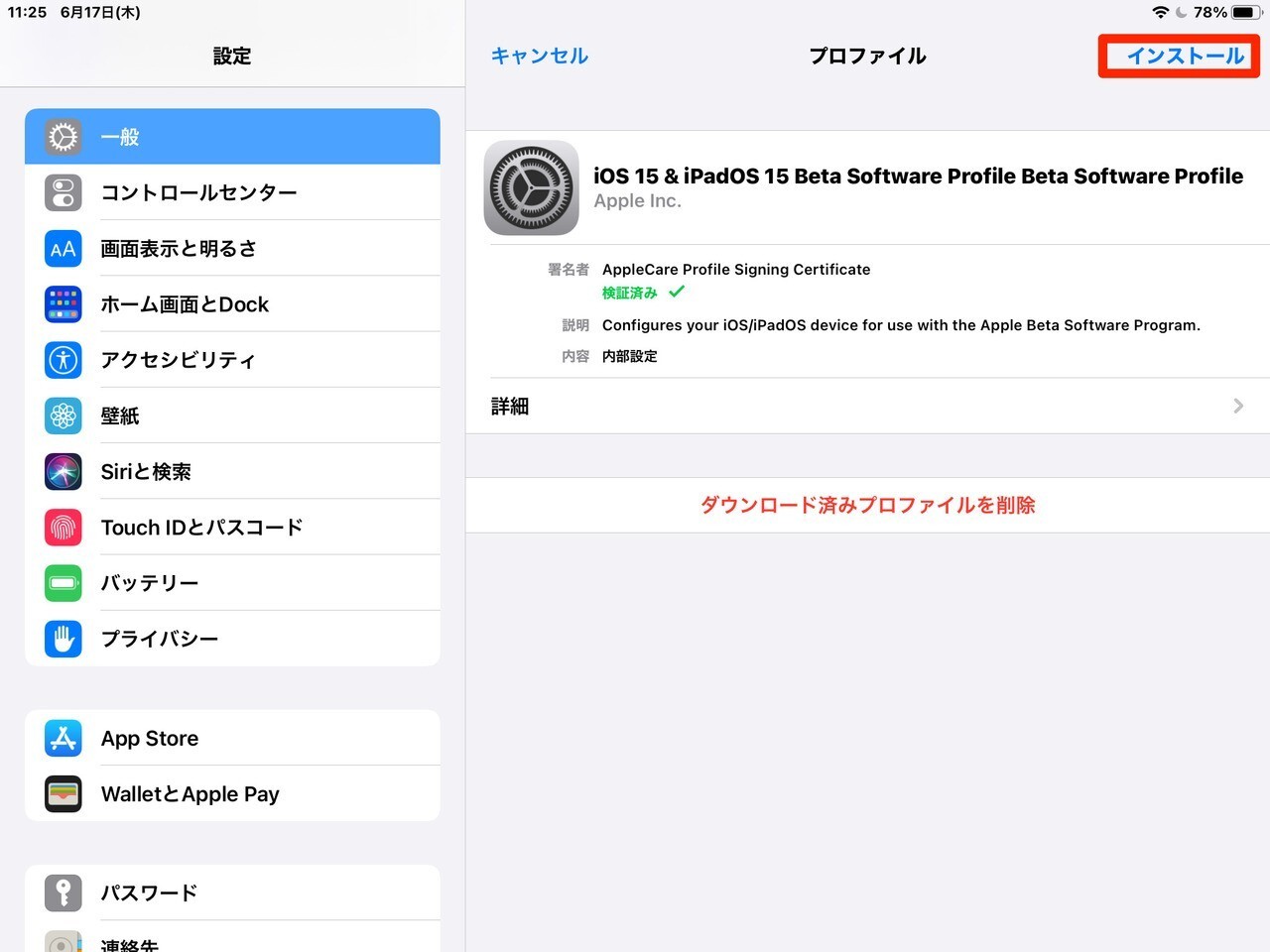Open the 一般 settings gear icon

63,137
